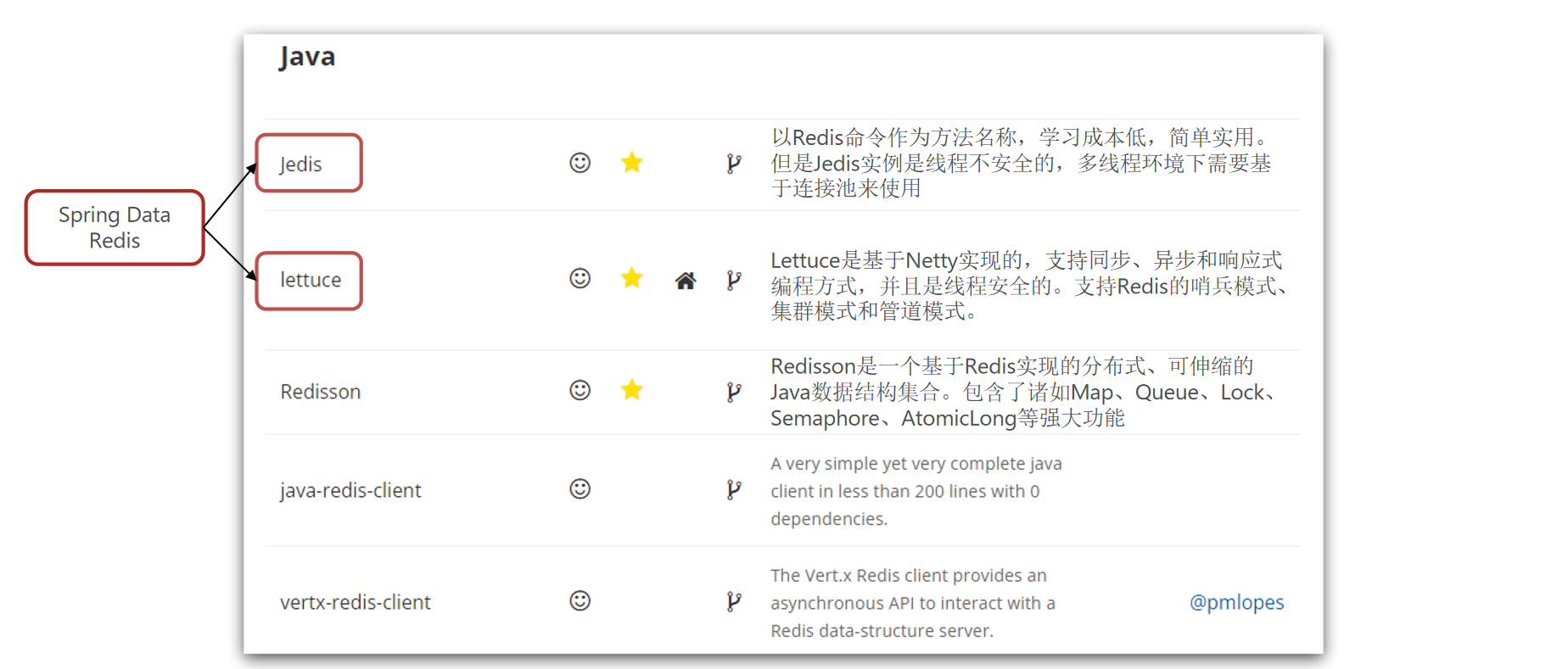
Task: Open the Jedis client link
Action: coord(301,164)
